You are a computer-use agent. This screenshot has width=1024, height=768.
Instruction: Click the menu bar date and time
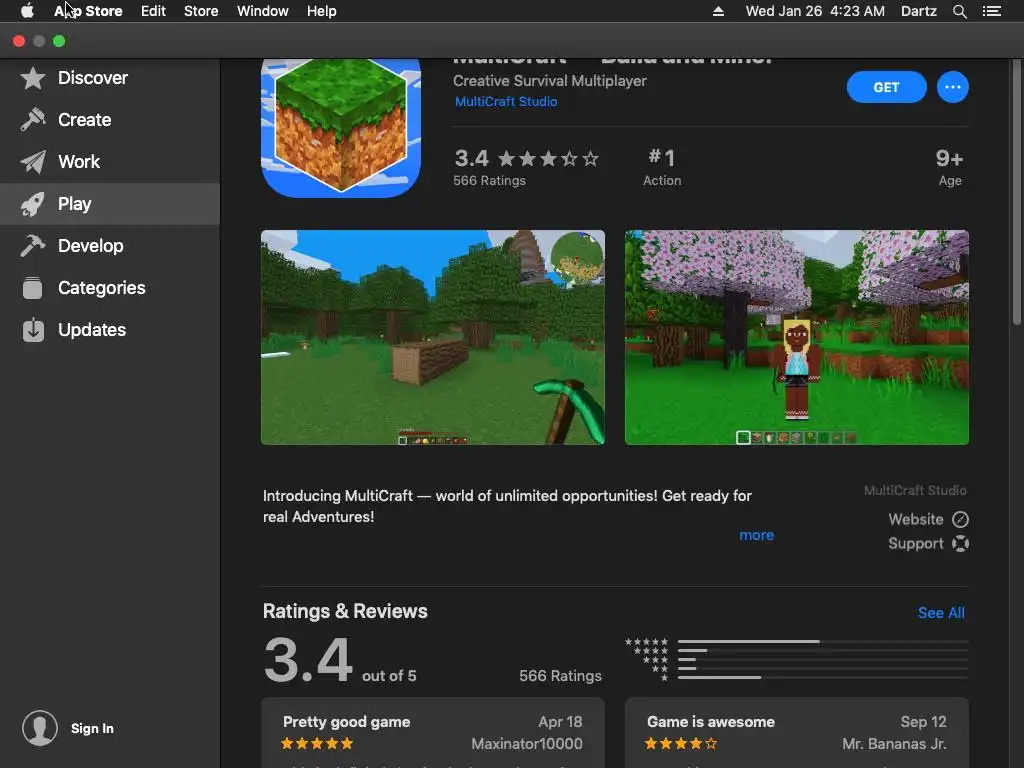point(815,11)
